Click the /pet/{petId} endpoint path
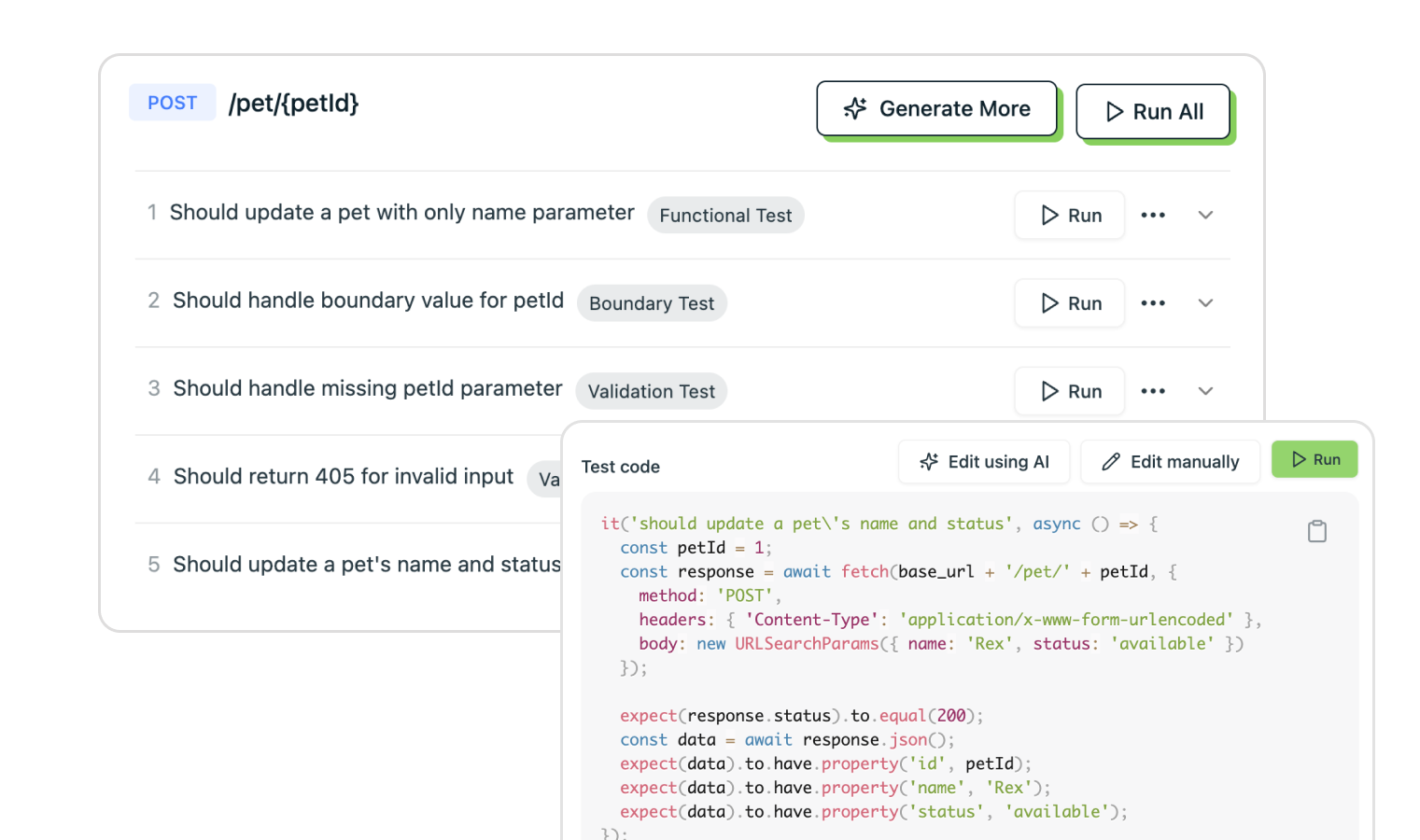The width and height of the screenshot is (1420, 840). pyautogui.click(x=294, y=103)
